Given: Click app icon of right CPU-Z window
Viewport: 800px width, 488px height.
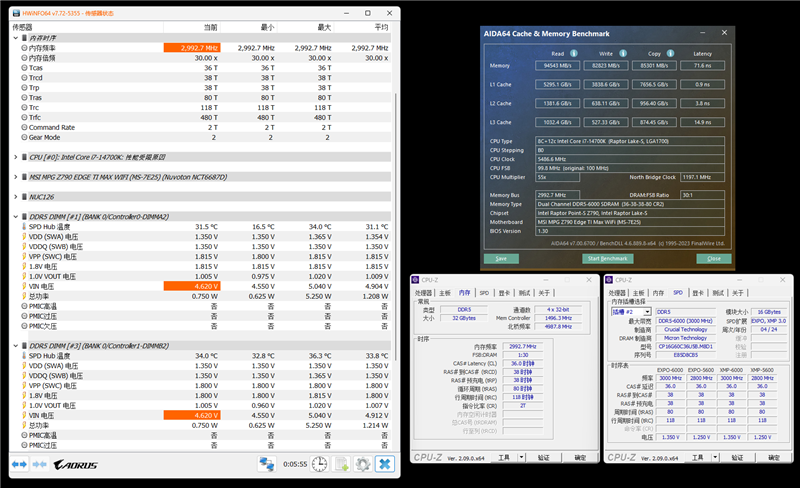Looking at the screenshot, I should (609, 280).
